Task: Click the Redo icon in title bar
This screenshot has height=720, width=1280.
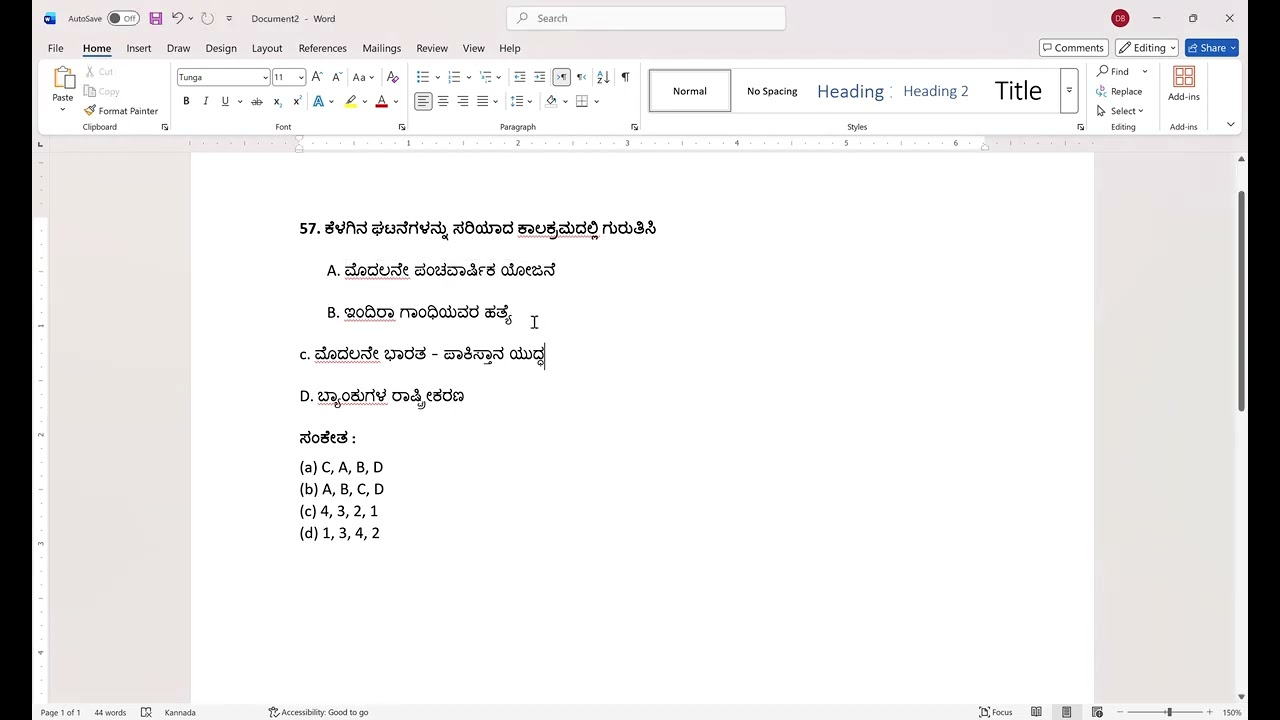Action: coord(207,18)
